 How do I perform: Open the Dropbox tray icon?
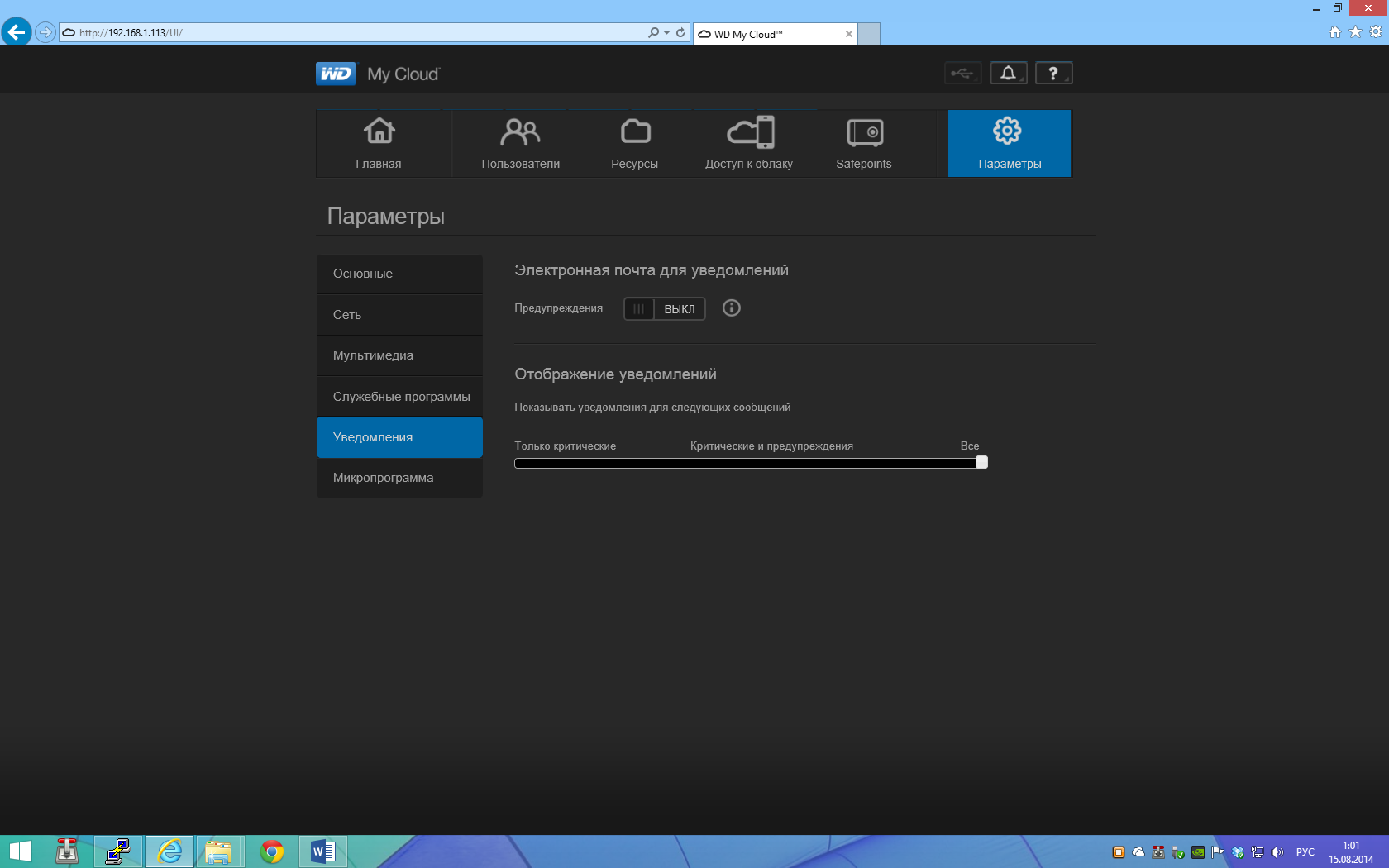[1238, 852]
